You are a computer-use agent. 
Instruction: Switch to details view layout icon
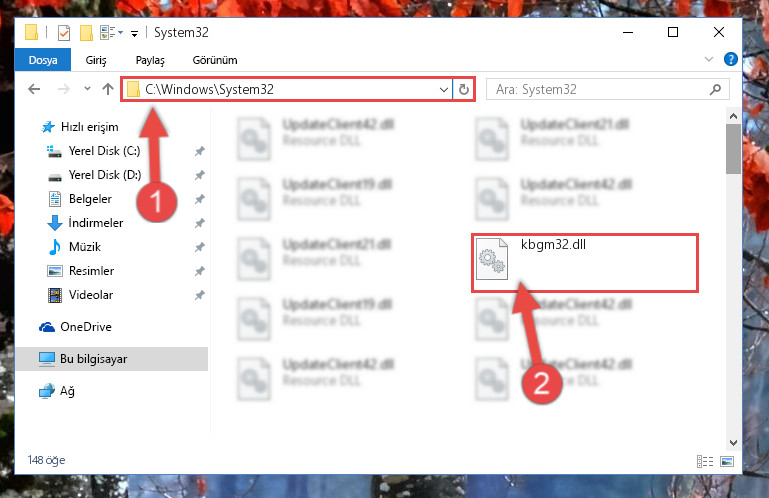tap(705, 461)
